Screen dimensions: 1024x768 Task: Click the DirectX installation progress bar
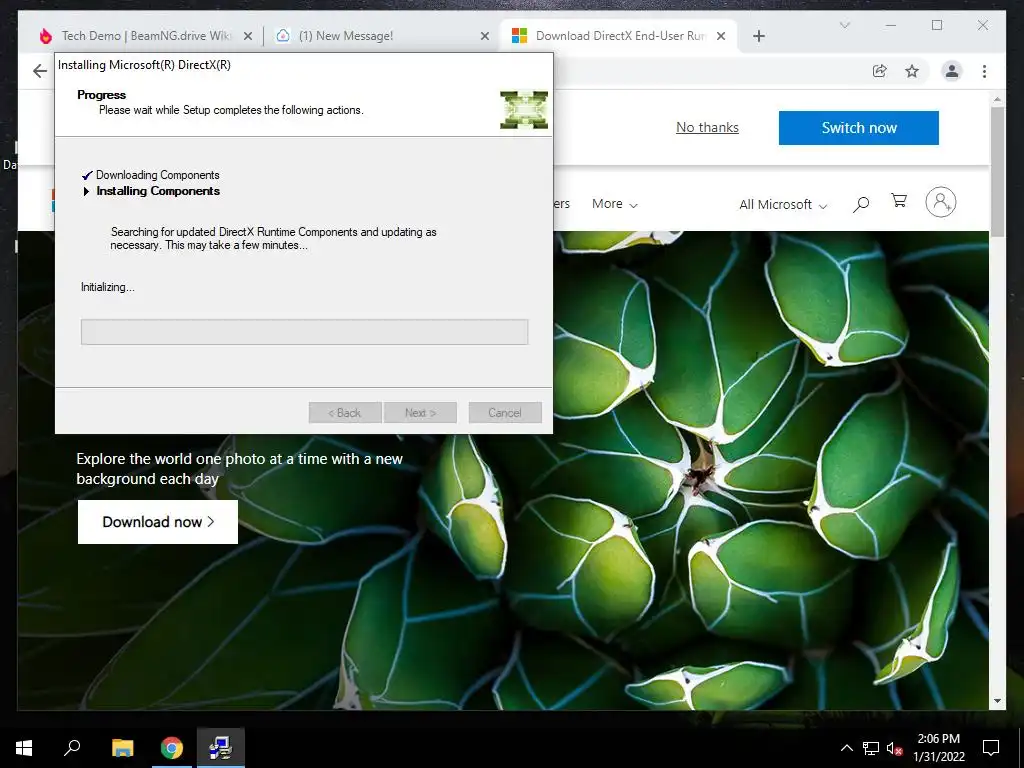point(304,332)
